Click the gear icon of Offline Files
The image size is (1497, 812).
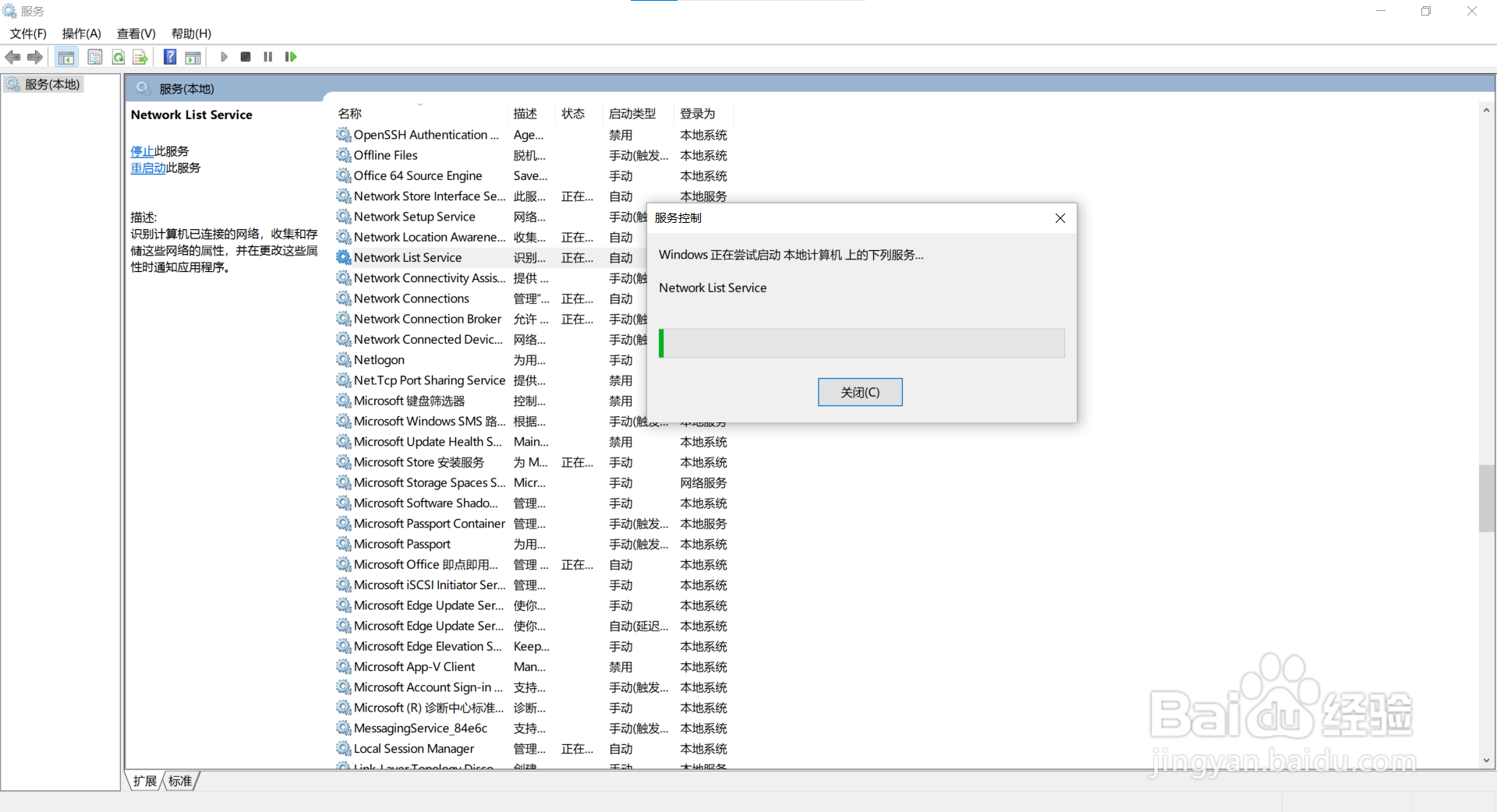(x=344, y=155)
